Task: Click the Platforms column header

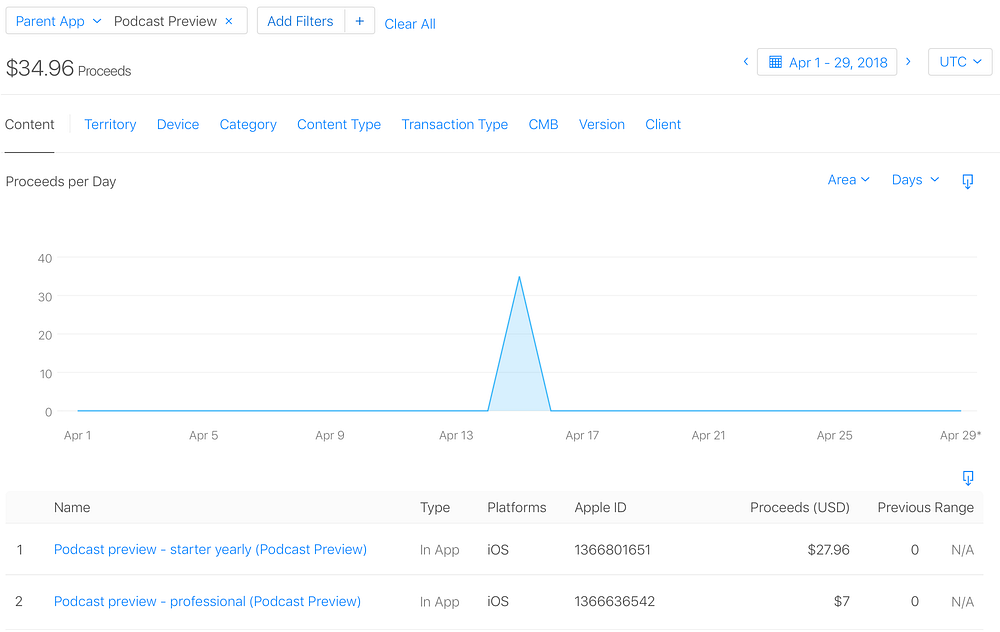Action: click(517, 507)
